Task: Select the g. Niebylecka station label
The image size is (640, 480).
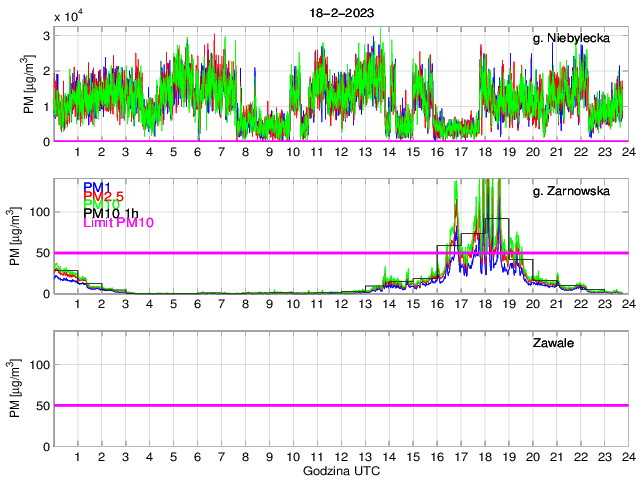Action: 572,38
